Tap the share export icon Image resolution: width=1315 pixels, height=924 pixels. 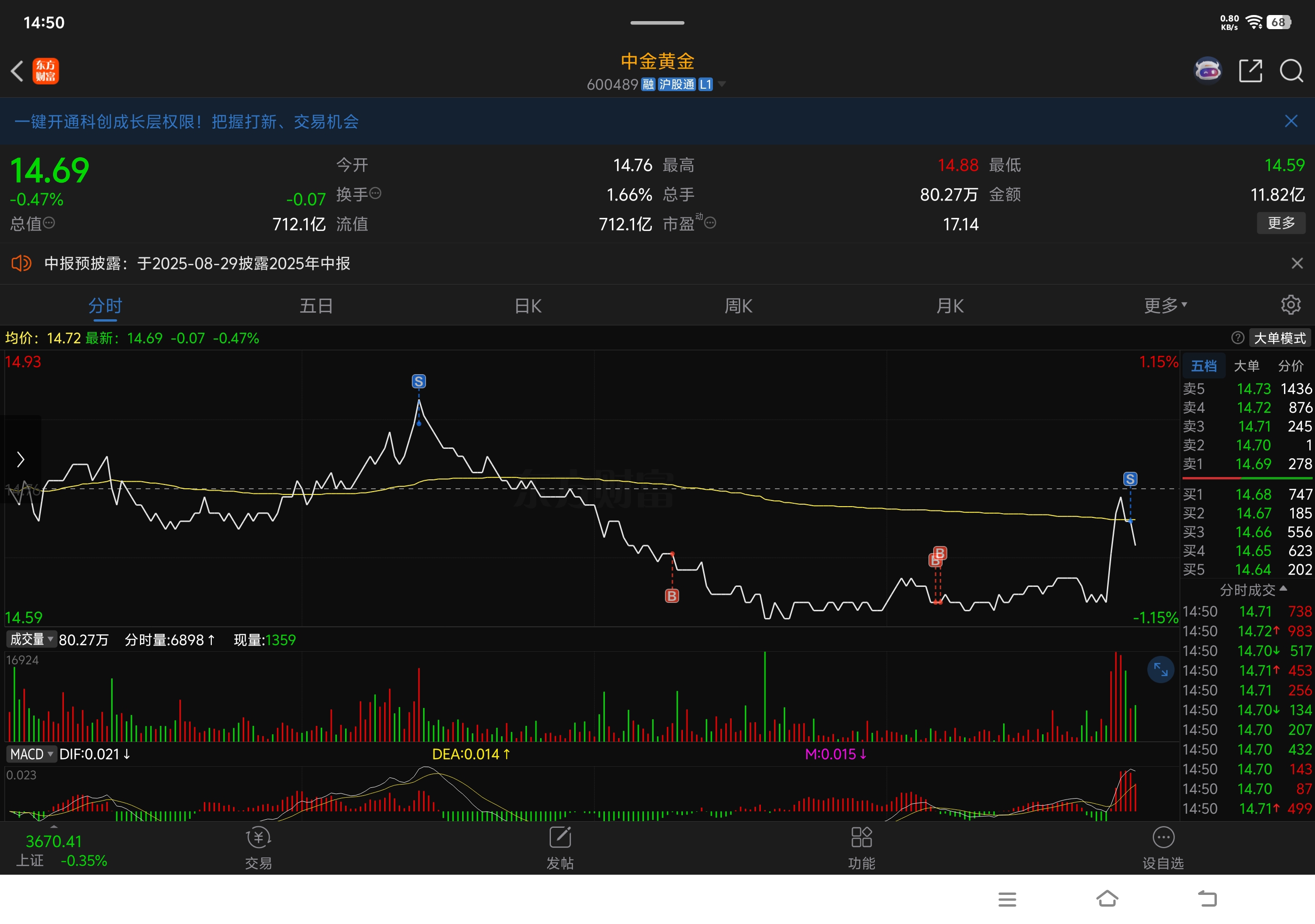click(x=1250, y=71)
